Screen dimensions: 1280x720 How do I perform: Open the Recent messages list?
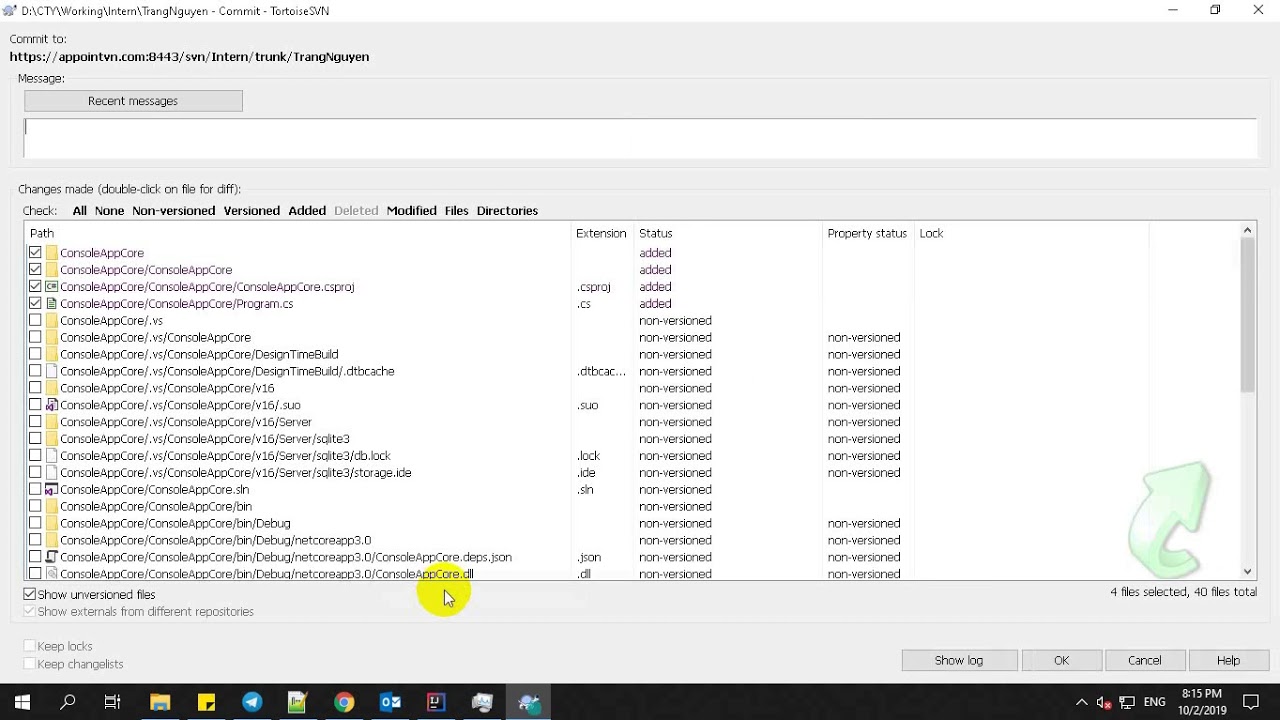pos(133,101)
